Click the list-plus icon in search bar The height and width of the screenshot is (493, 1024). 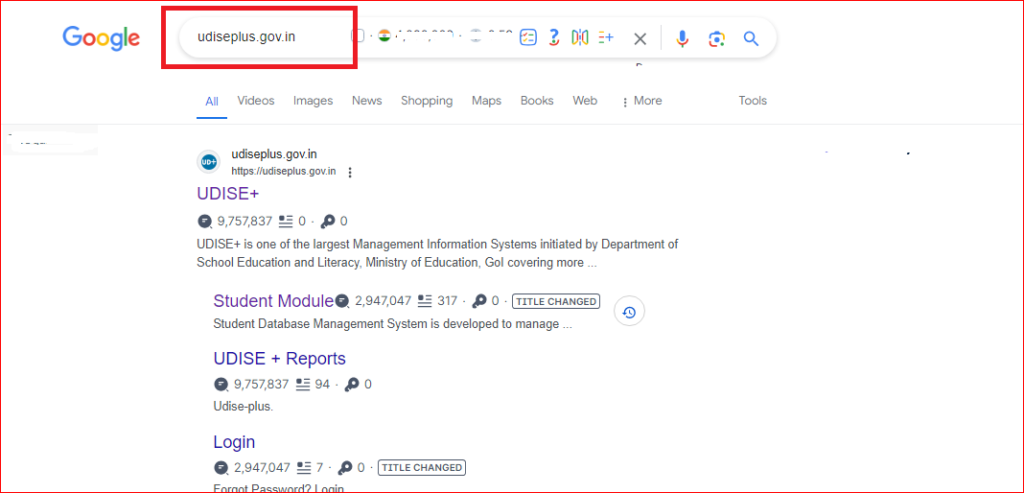pos(606,38)
